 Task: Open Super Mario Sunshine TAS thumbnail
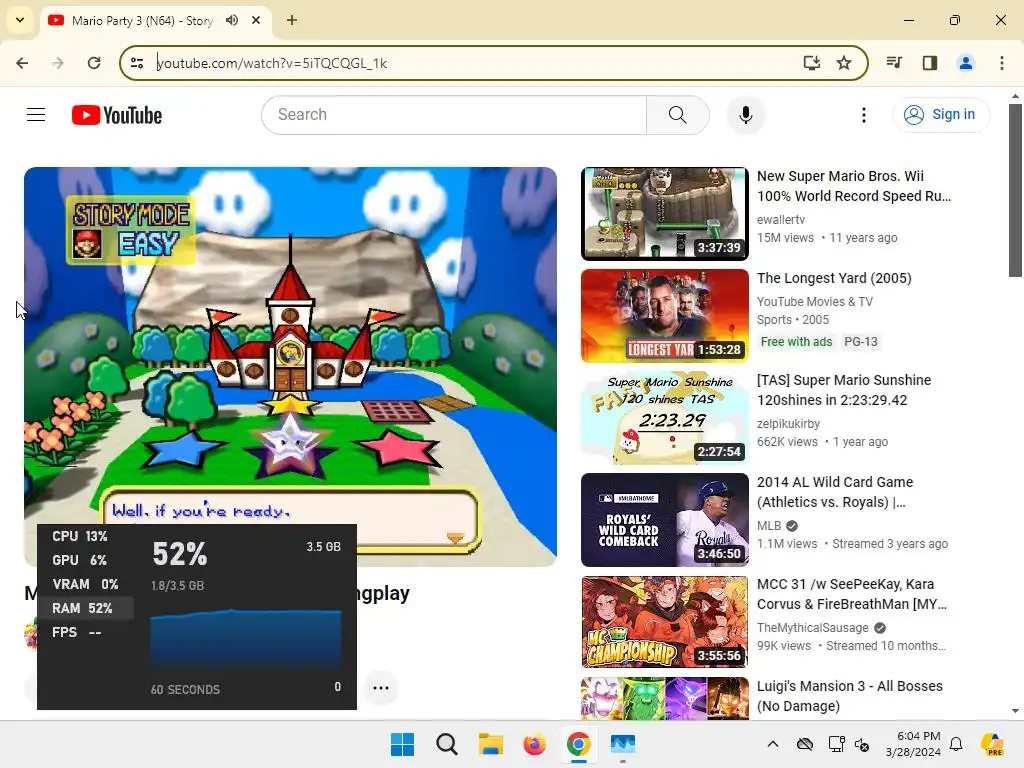[665, 418]
